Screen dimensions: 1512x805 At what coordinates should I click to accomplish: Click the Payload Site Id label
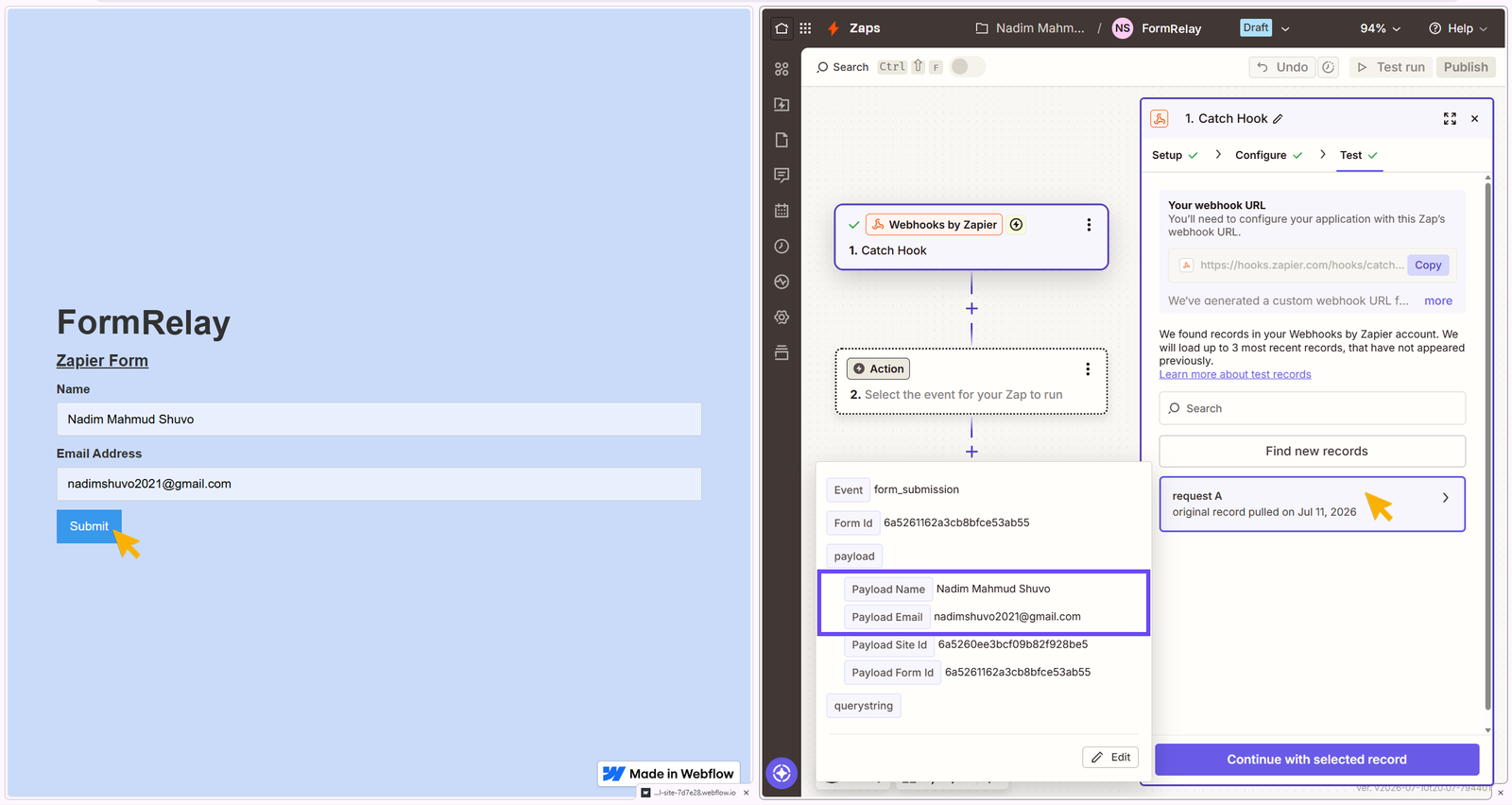(889, 645)
